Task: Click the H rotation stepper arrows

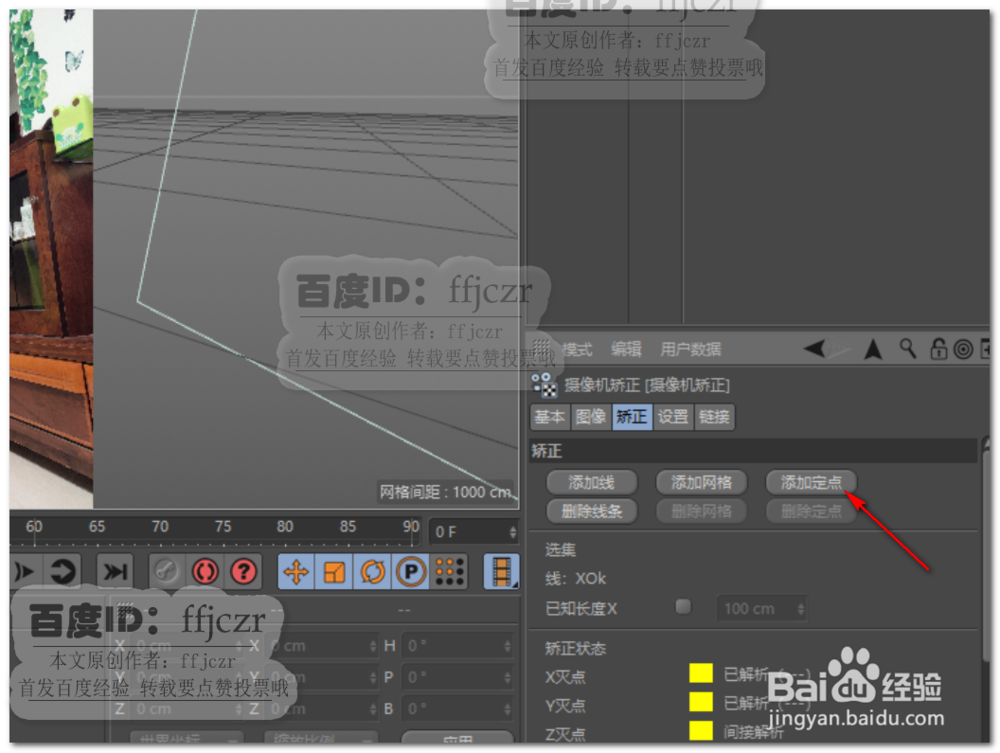Action: 508,646
